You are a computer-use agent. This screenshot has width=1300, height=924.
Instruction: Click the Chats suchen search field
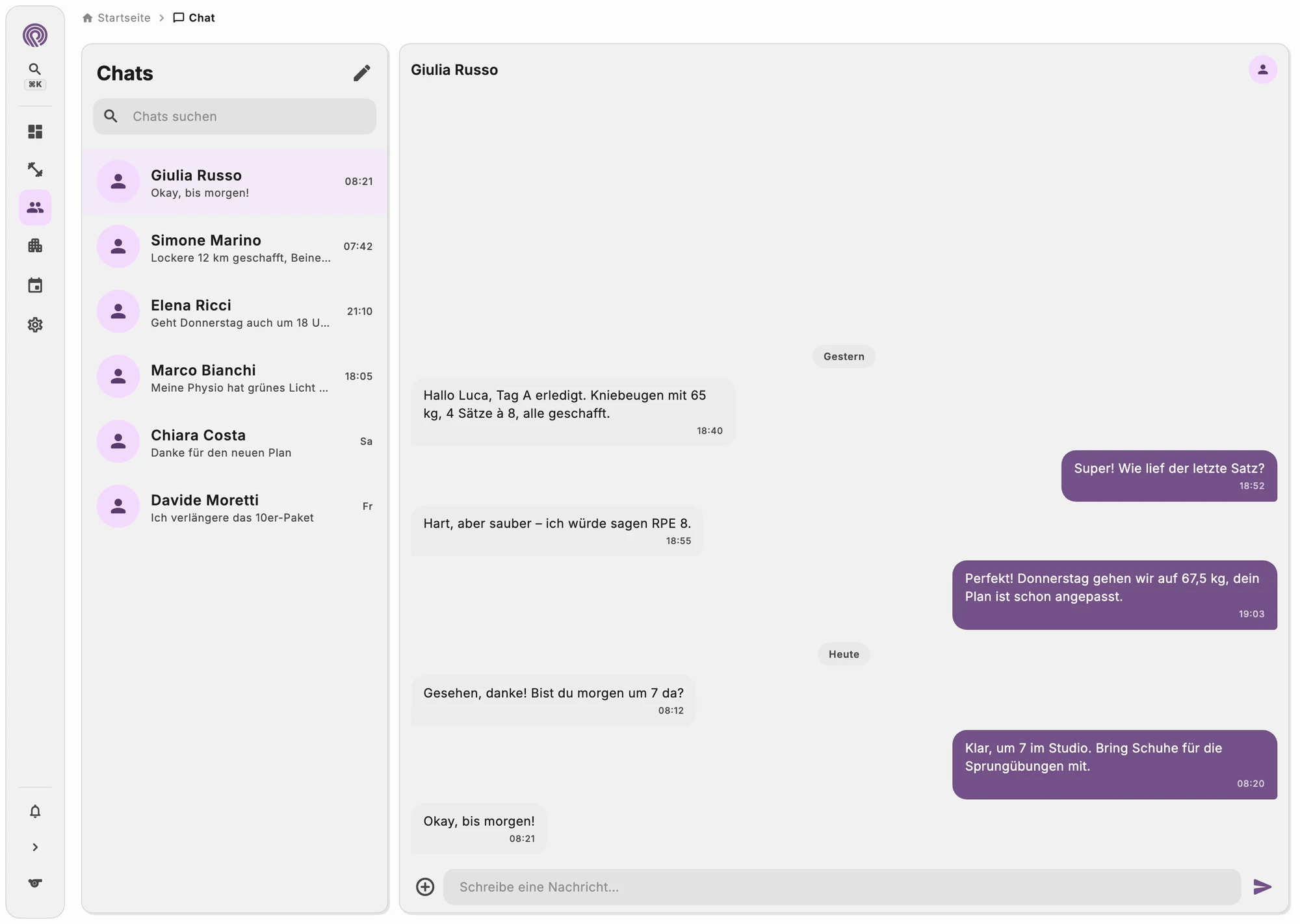(235, 116)
